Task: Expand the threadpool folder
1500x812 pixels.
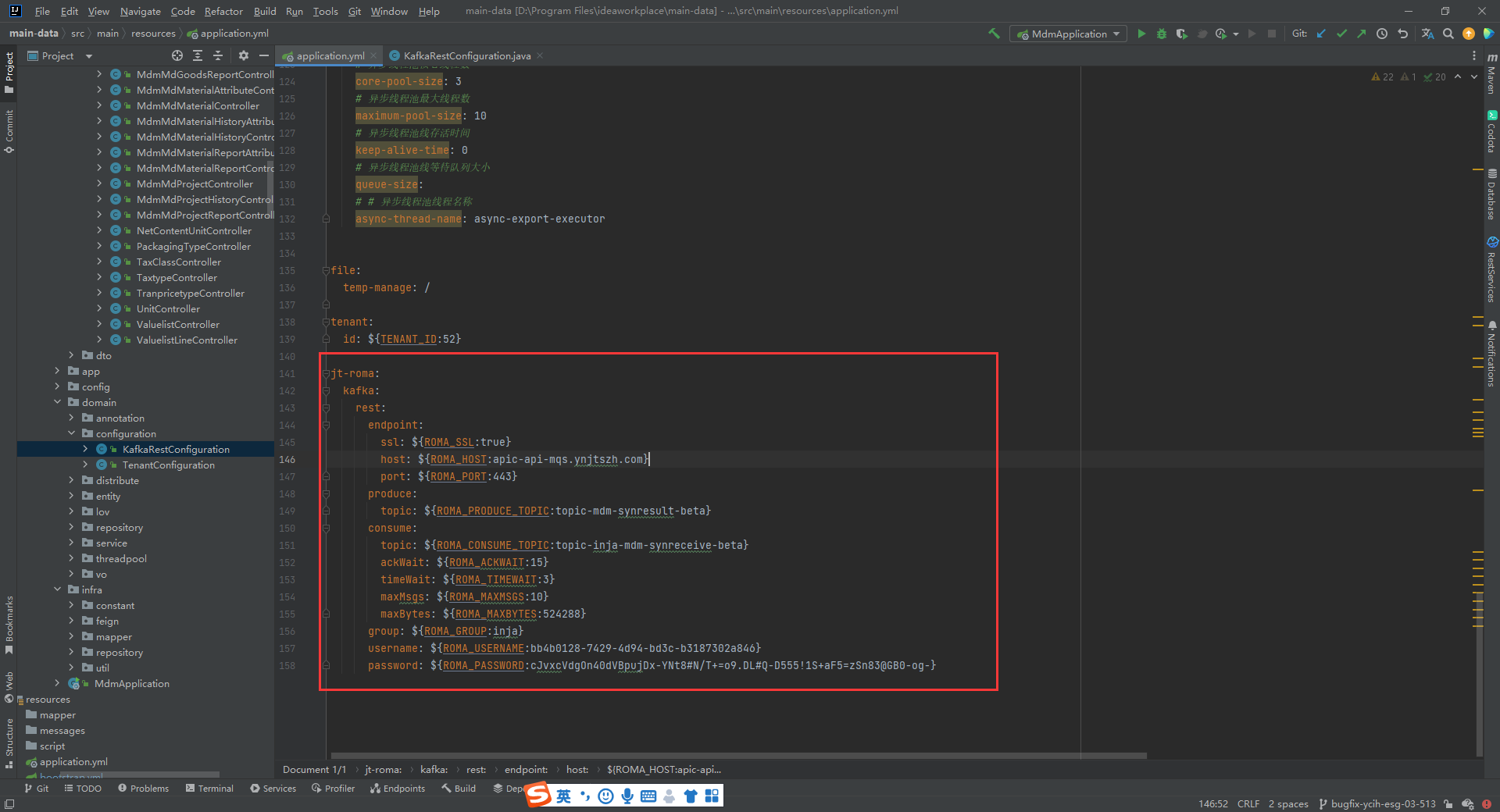Action: pyautogui.click(x=71, y=558)
